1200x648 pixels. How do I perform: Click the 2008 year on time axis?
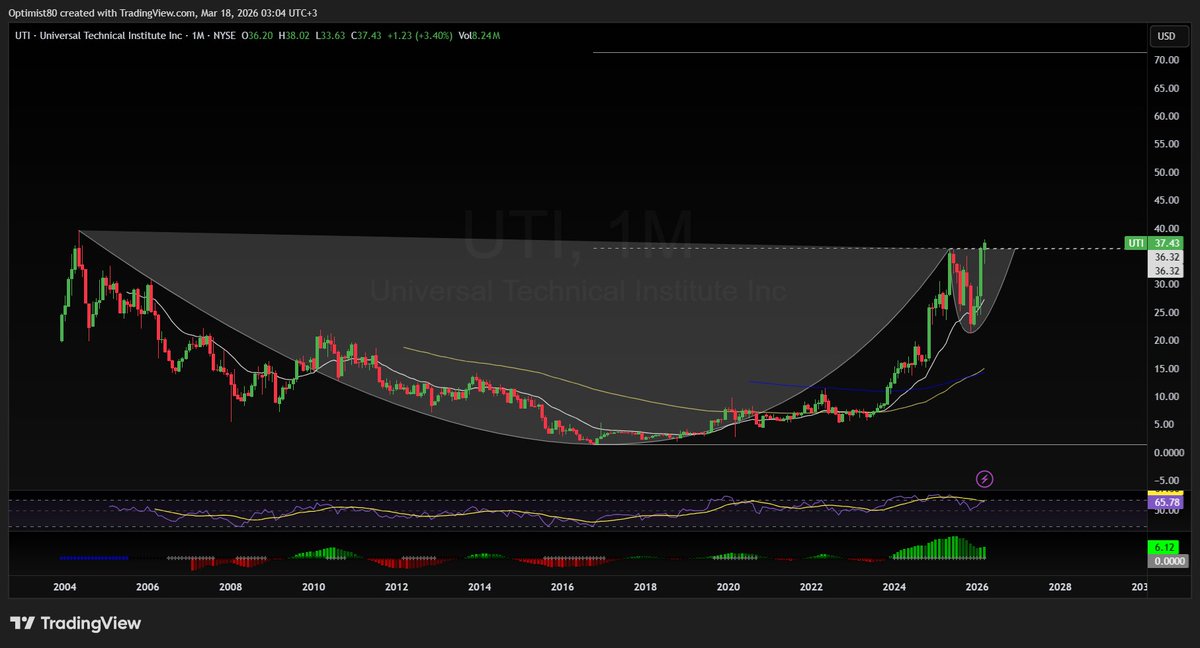click(230, 588)
